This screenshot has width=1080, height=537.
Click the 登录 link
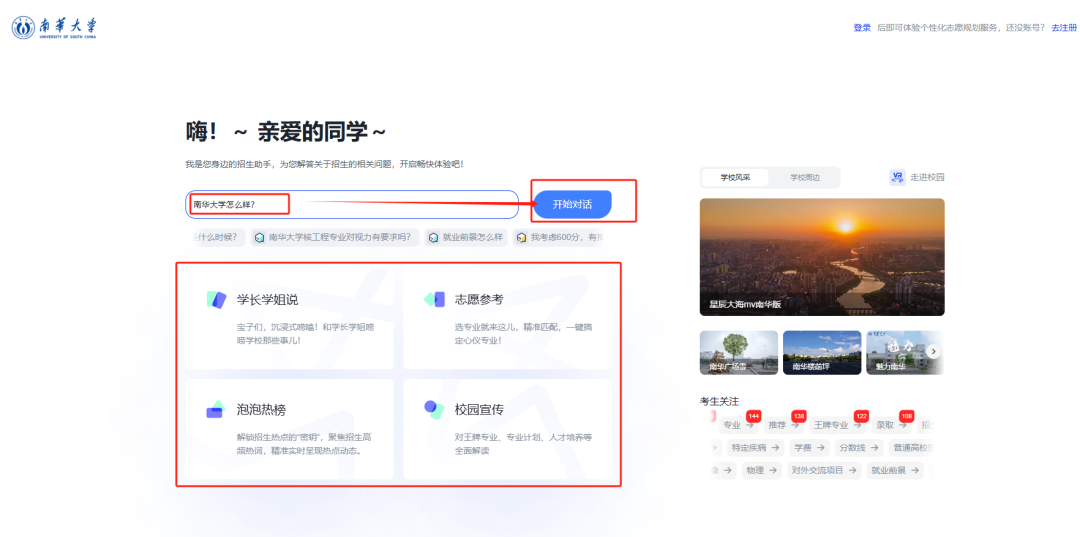coord(862,28)
